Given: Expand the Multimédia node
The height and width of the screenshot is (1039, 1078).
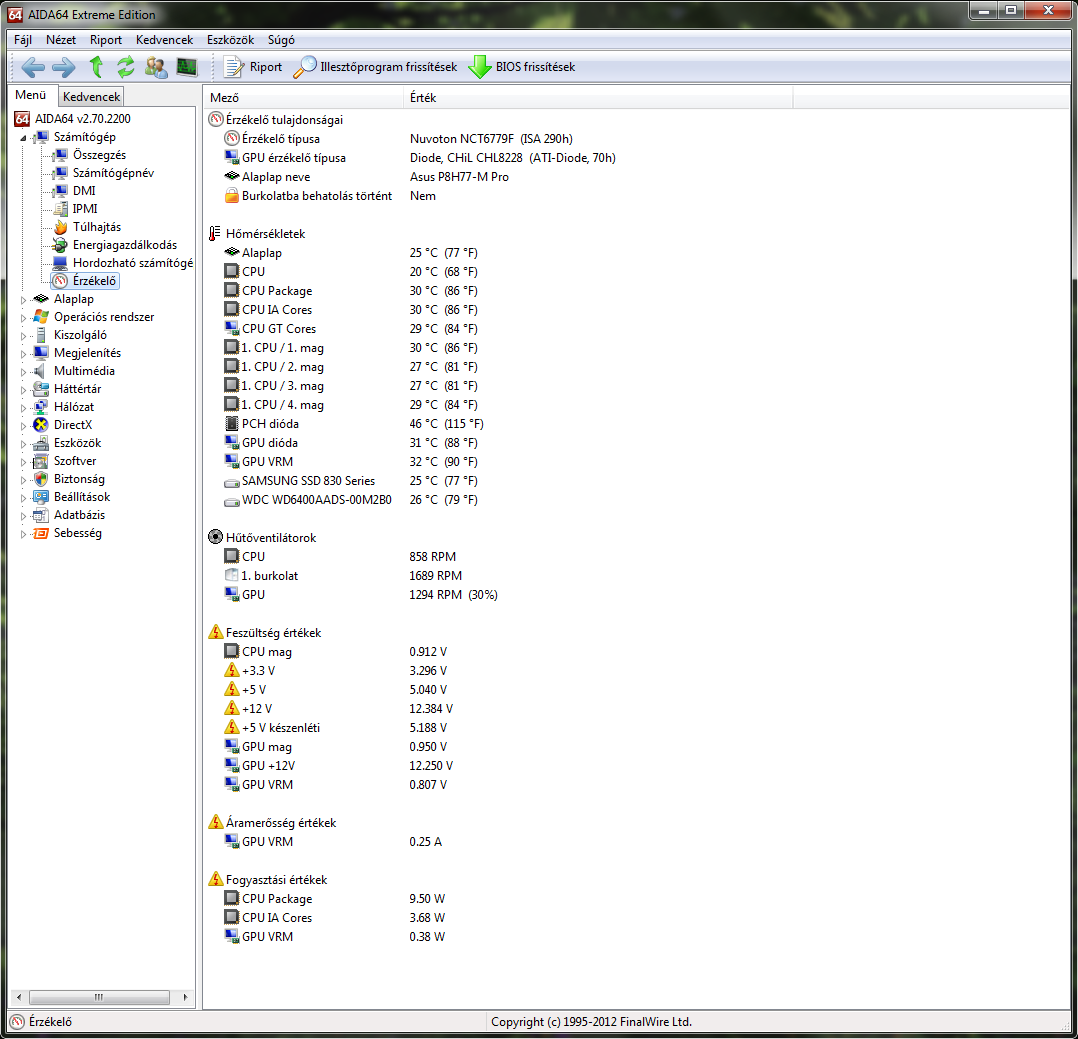Looking at the screenshot, I should 23,371.
